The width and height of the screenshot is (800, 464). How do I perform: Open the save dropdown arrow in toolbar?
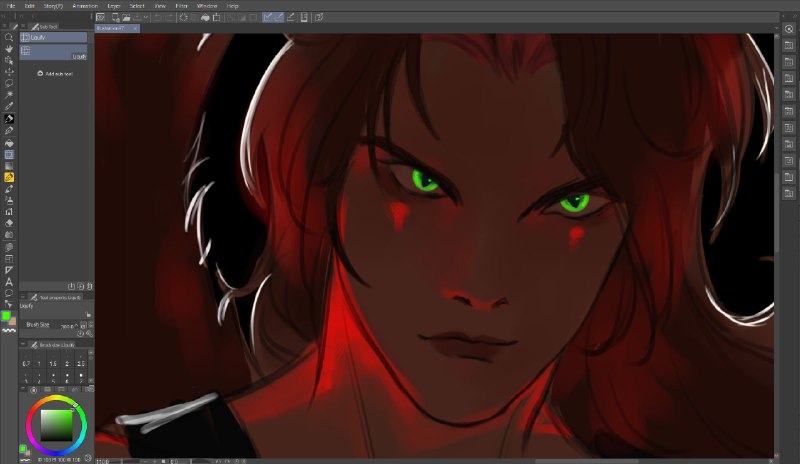tap(145, 17)
